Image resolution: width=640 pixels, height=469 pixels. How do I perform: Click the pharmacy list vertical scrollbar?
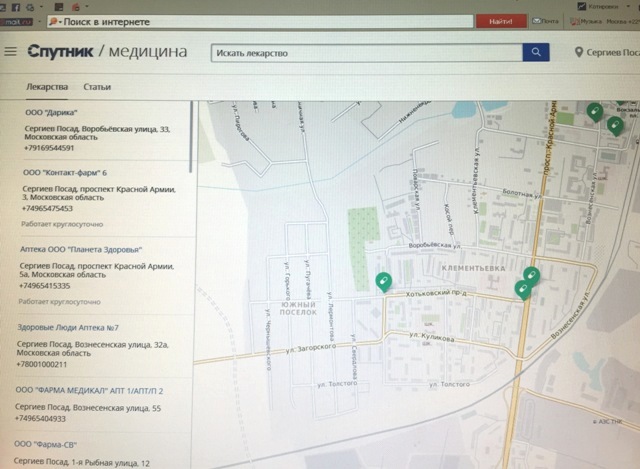pyautogui.click(x=191, y=137)
